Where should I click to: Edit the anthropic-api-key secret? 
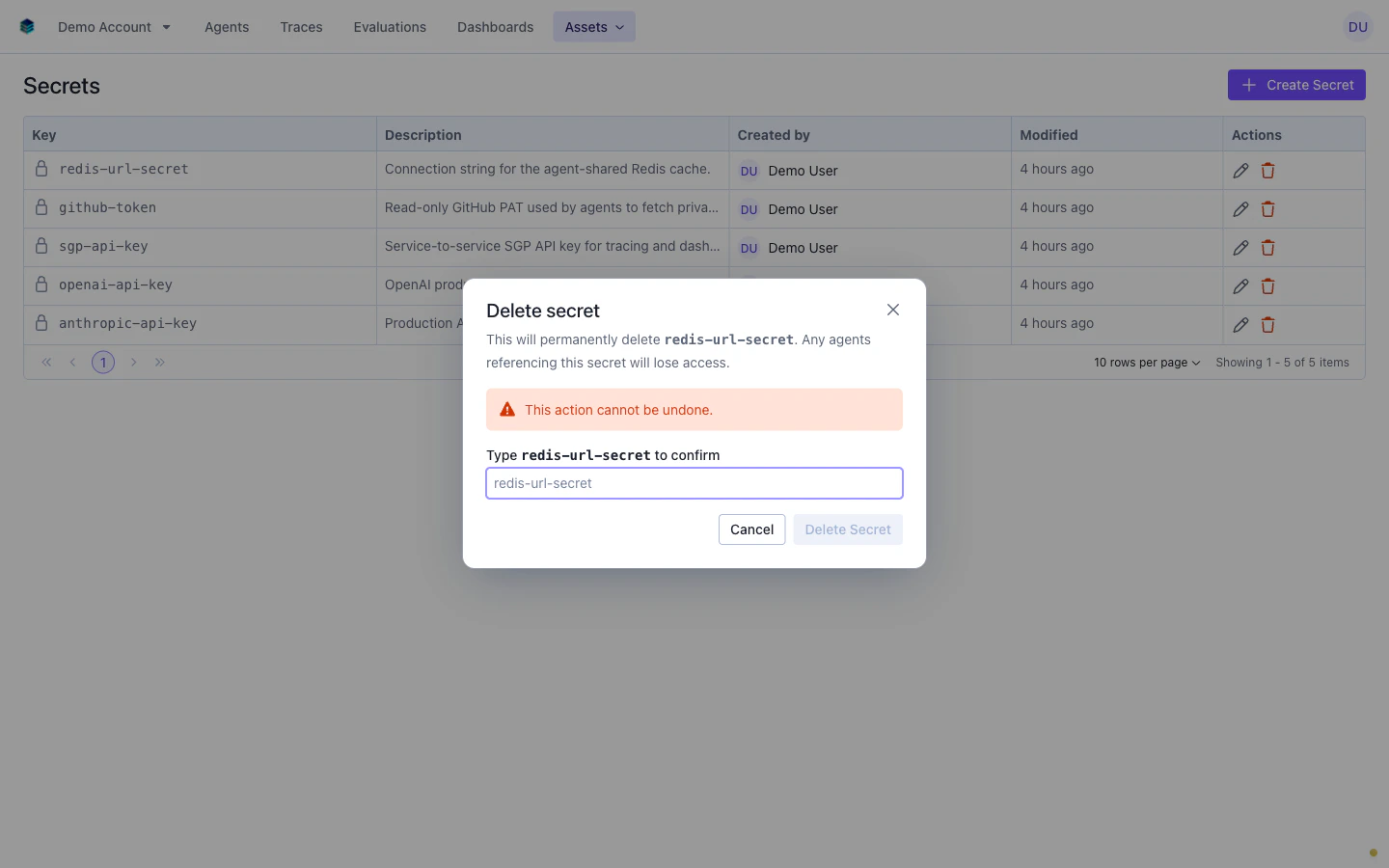tap(1240, 325)
